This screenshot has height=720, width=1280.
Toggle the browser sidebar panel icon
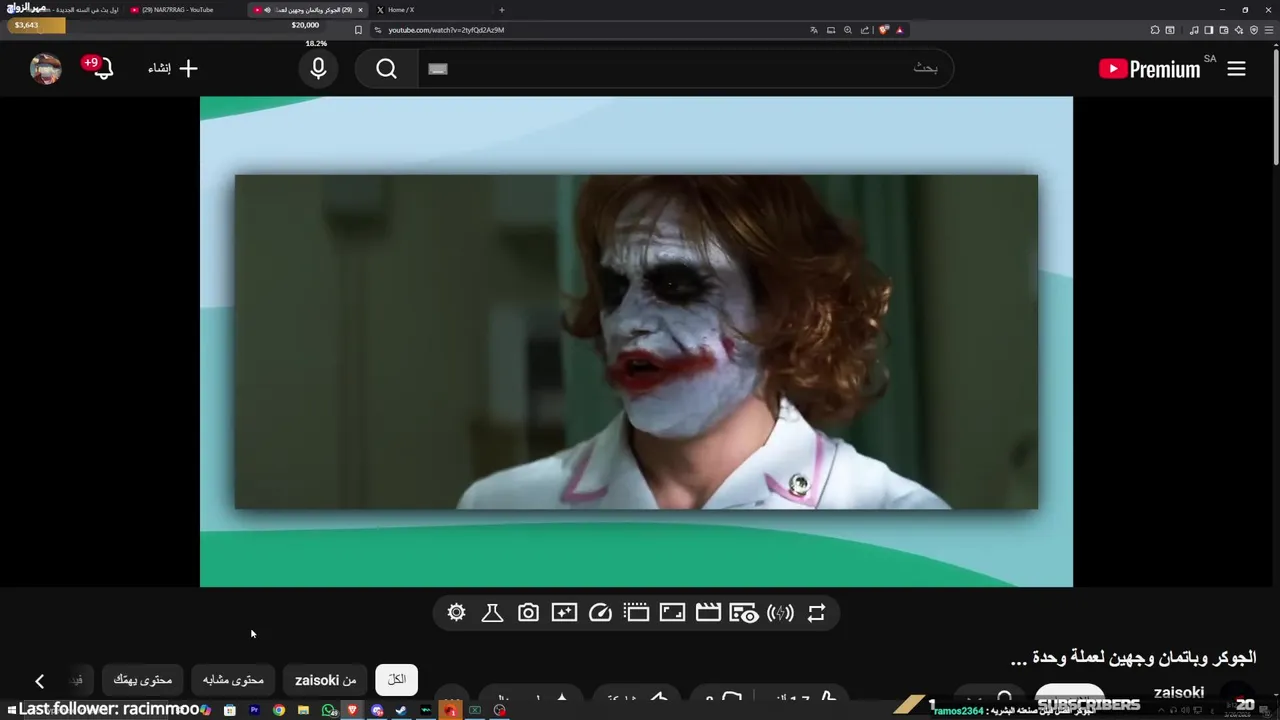click(x=1208, y=30)
